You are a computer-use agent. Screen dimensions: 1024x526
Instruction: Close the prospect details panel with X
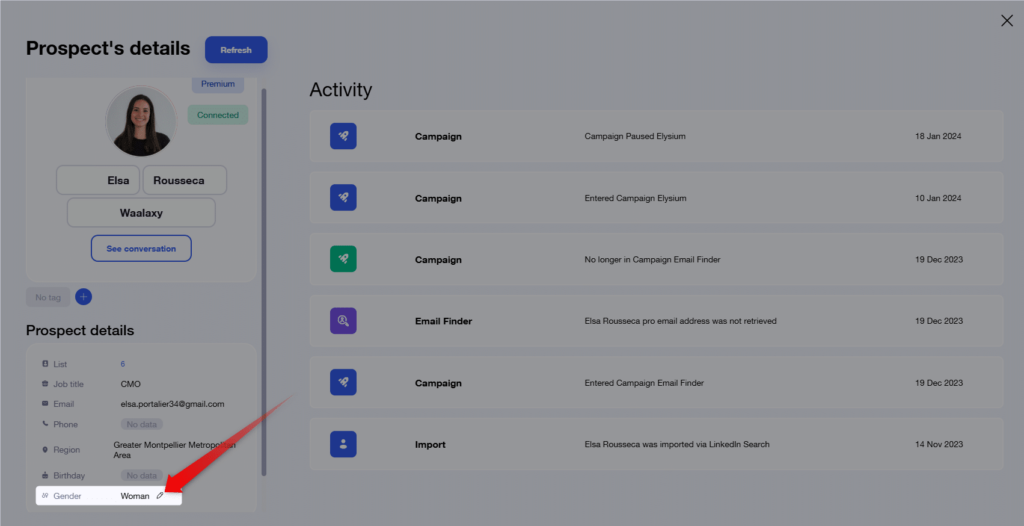[x=1007, y=21]
